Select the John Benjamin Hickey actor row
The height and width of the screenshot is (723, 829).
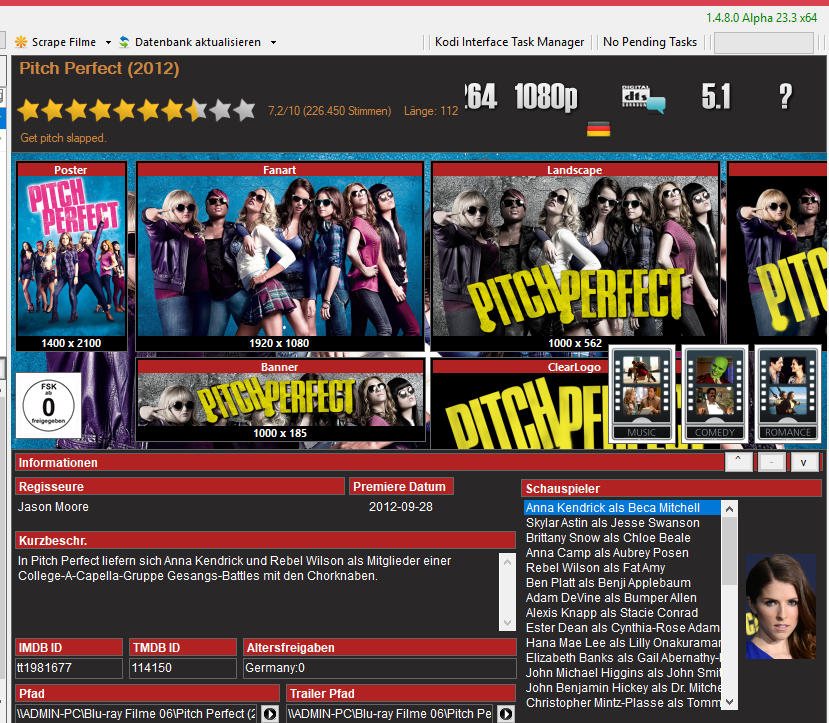[622, 688]
